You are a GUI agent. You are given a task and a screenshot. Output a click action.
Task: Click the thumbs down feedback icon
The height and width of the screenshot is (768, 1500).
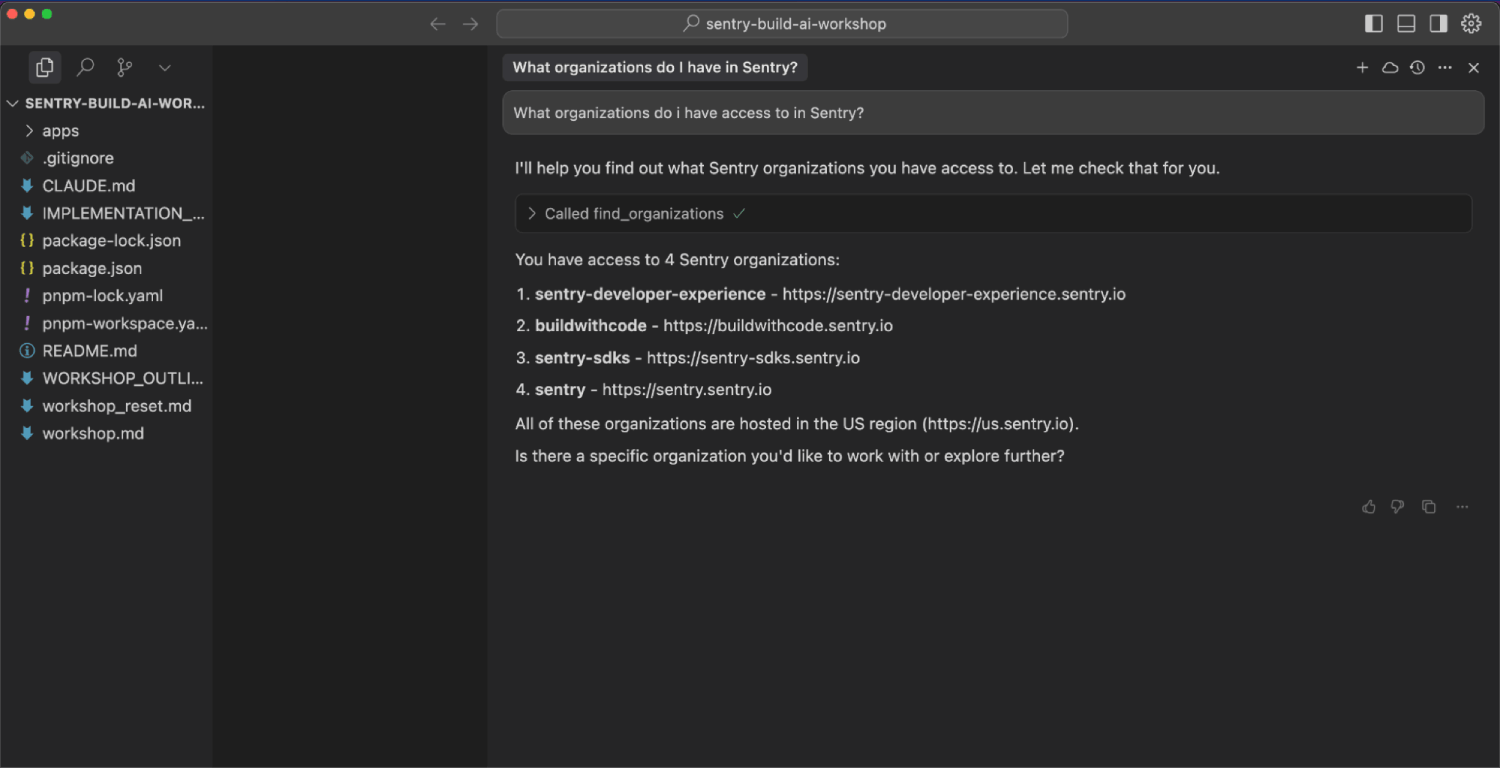(x=1398, y=507)
